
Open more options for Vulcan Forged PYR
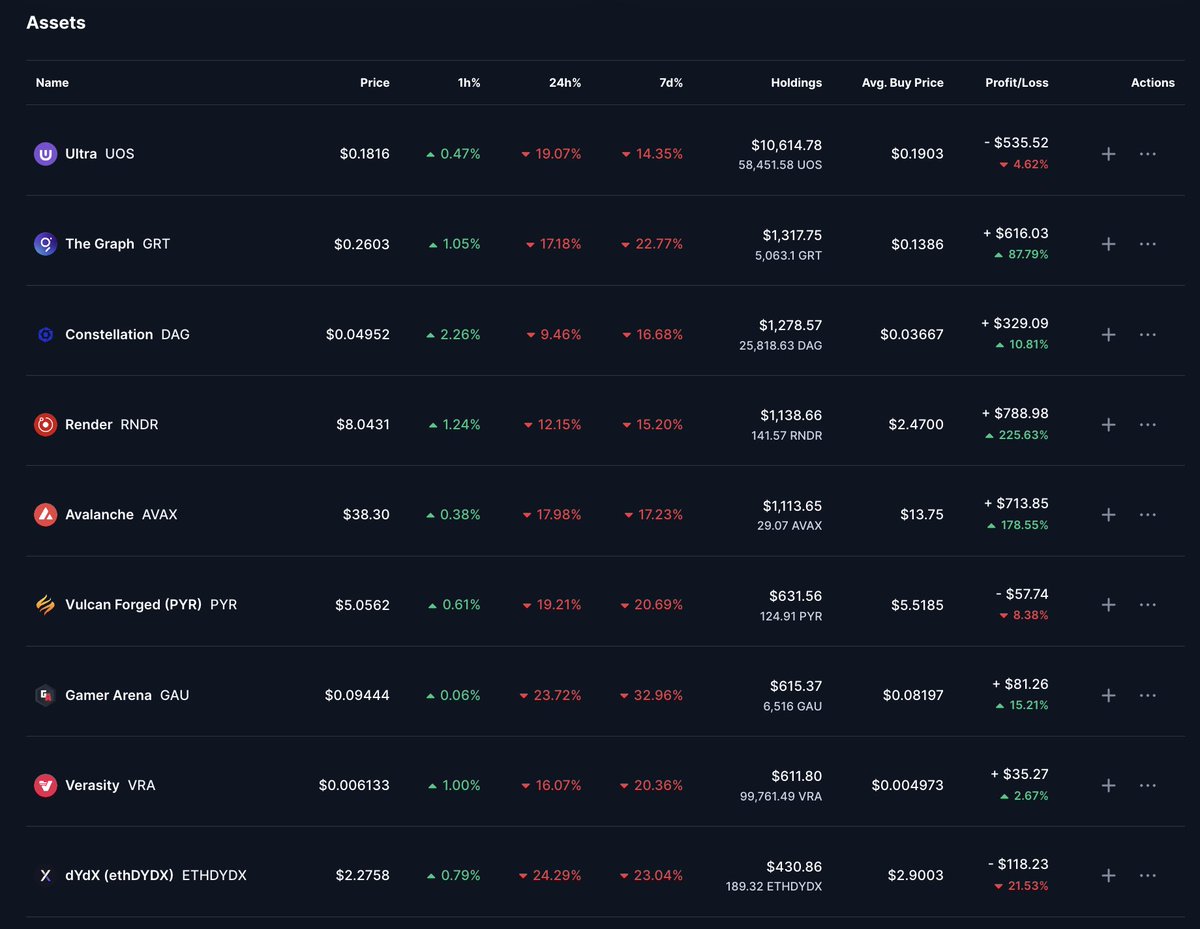1148,604
